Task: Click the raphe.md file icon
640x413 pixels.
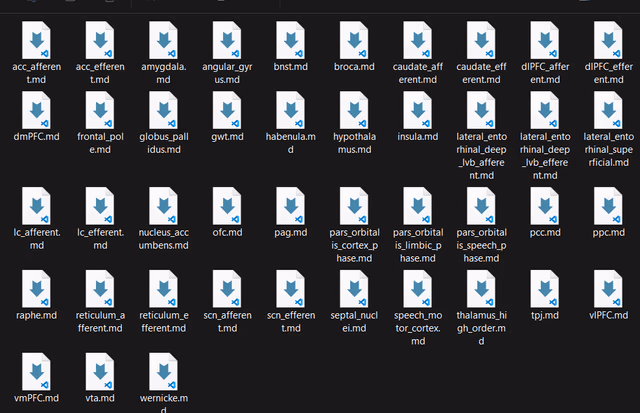Action: [x=36, y=289]
